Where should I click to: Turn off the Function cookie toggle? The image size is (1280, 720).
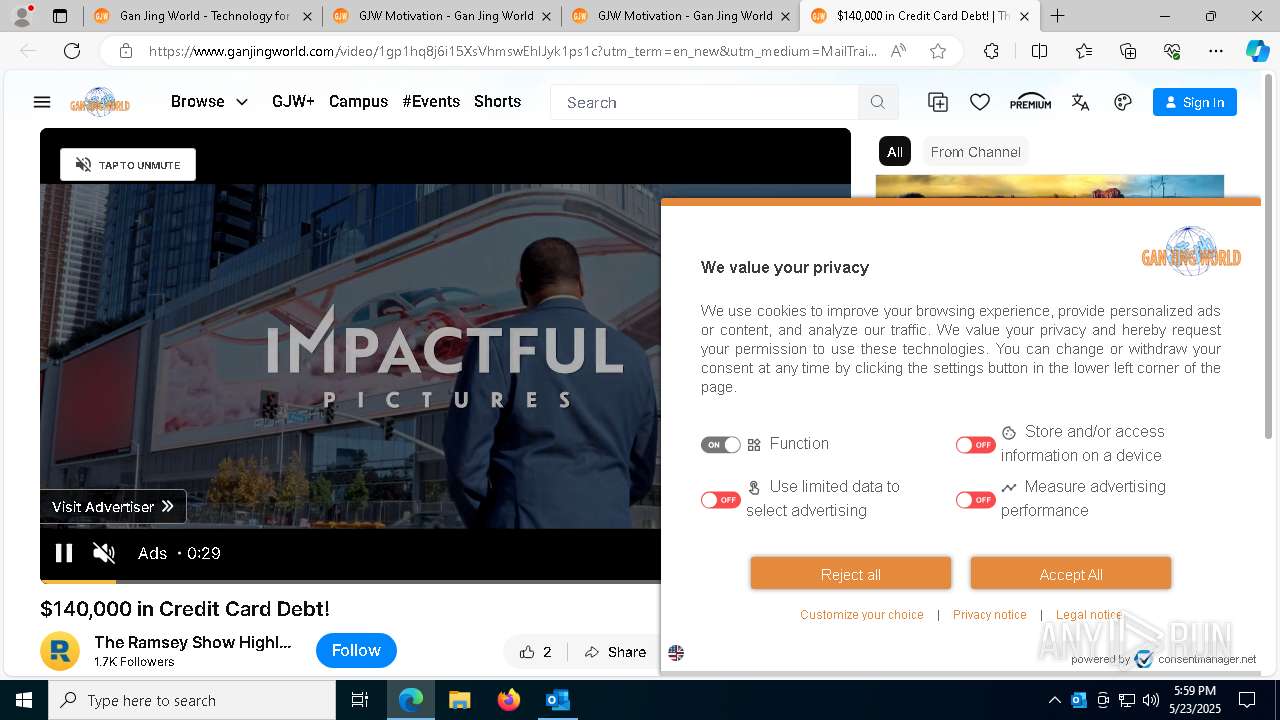click(720, 445)
